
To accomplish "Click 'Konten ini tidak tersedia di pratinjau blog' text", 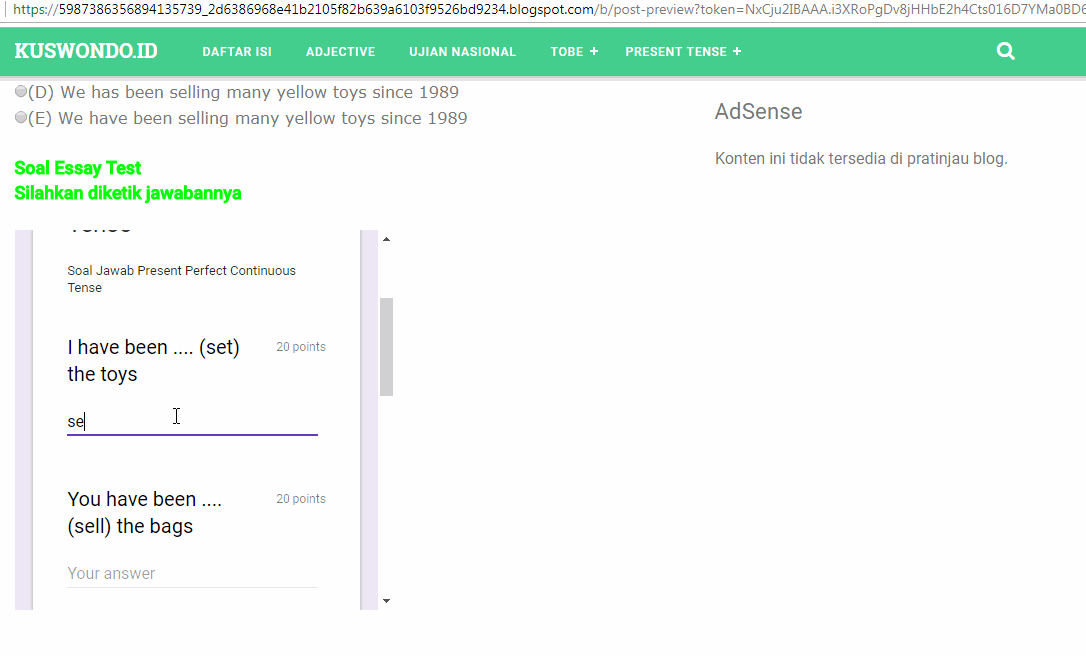I will point(861,159).
